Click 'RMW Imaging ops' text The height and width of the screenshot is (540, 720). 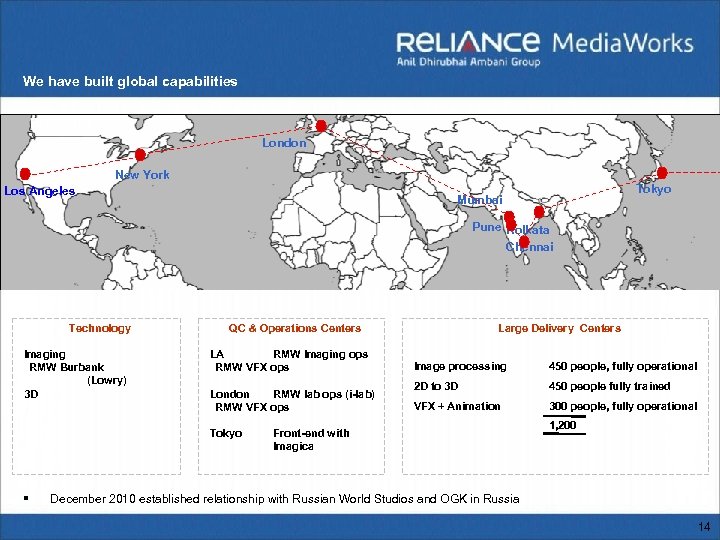pyautogui.click(x=321, y=354)
